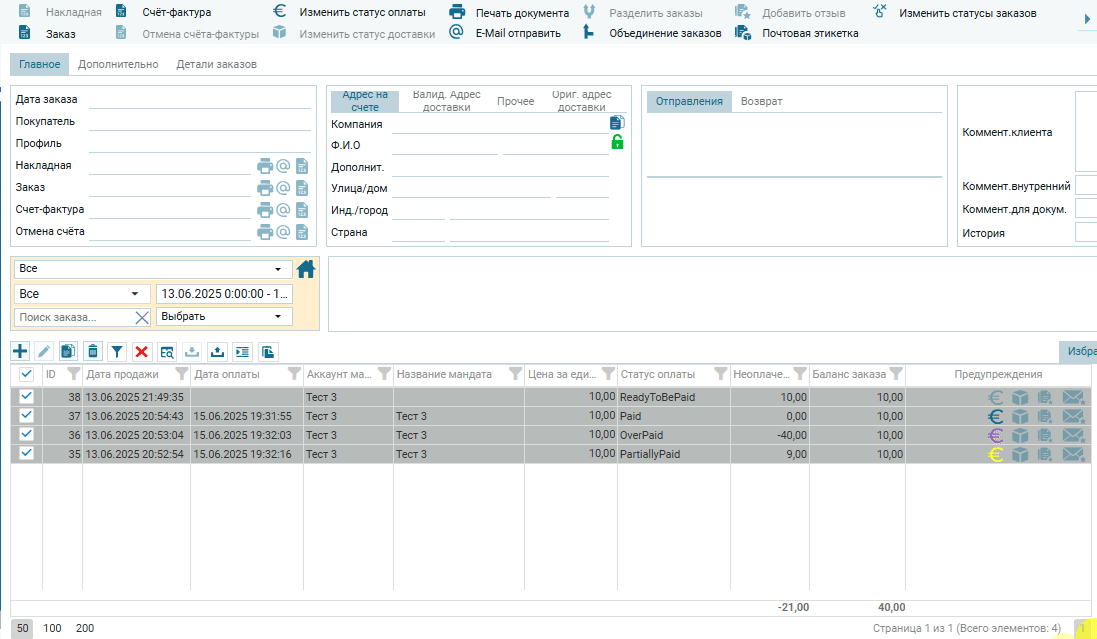Click the 'Поиск заказа...' search field
1097x639 pixels.
coord(74,317)
